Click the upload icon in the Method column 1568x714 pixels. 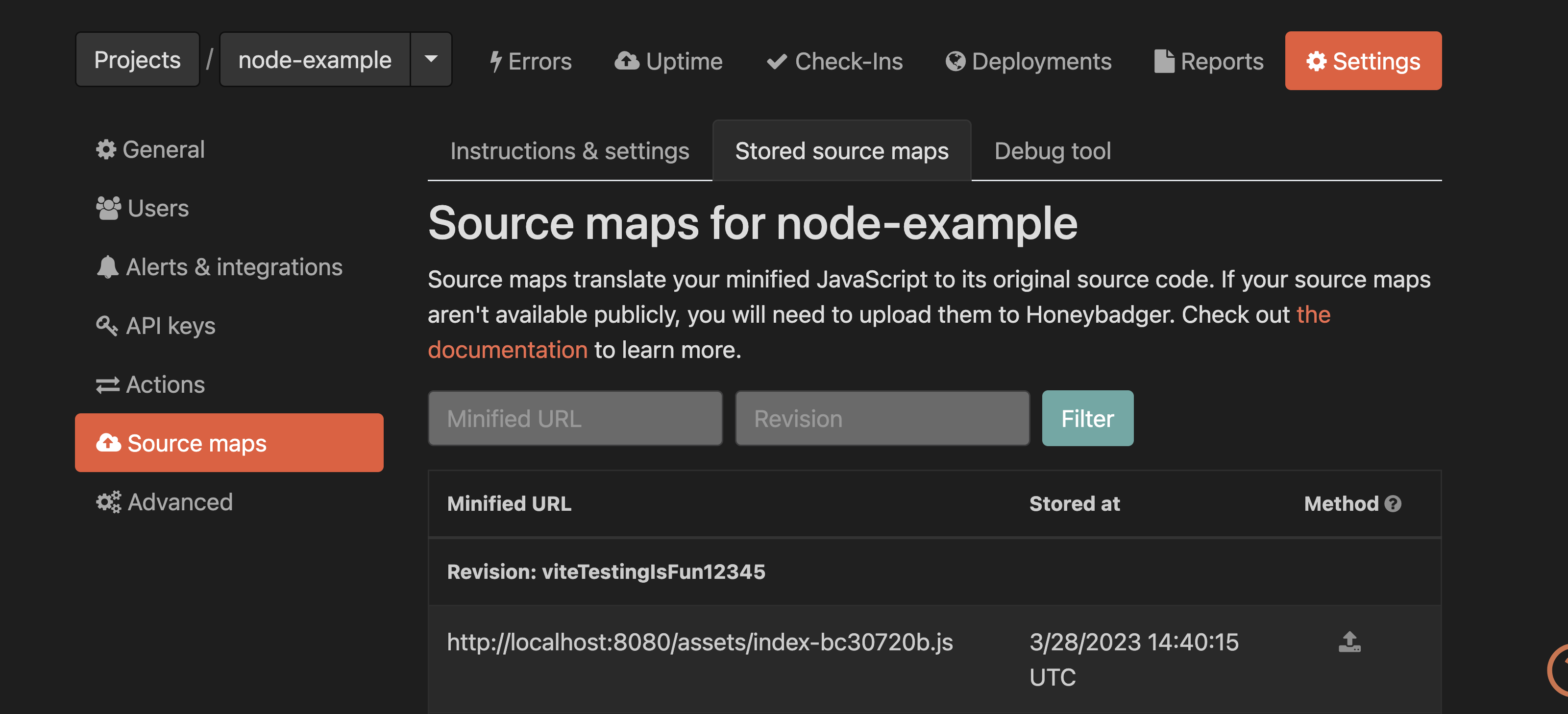tap(1349, 641)
